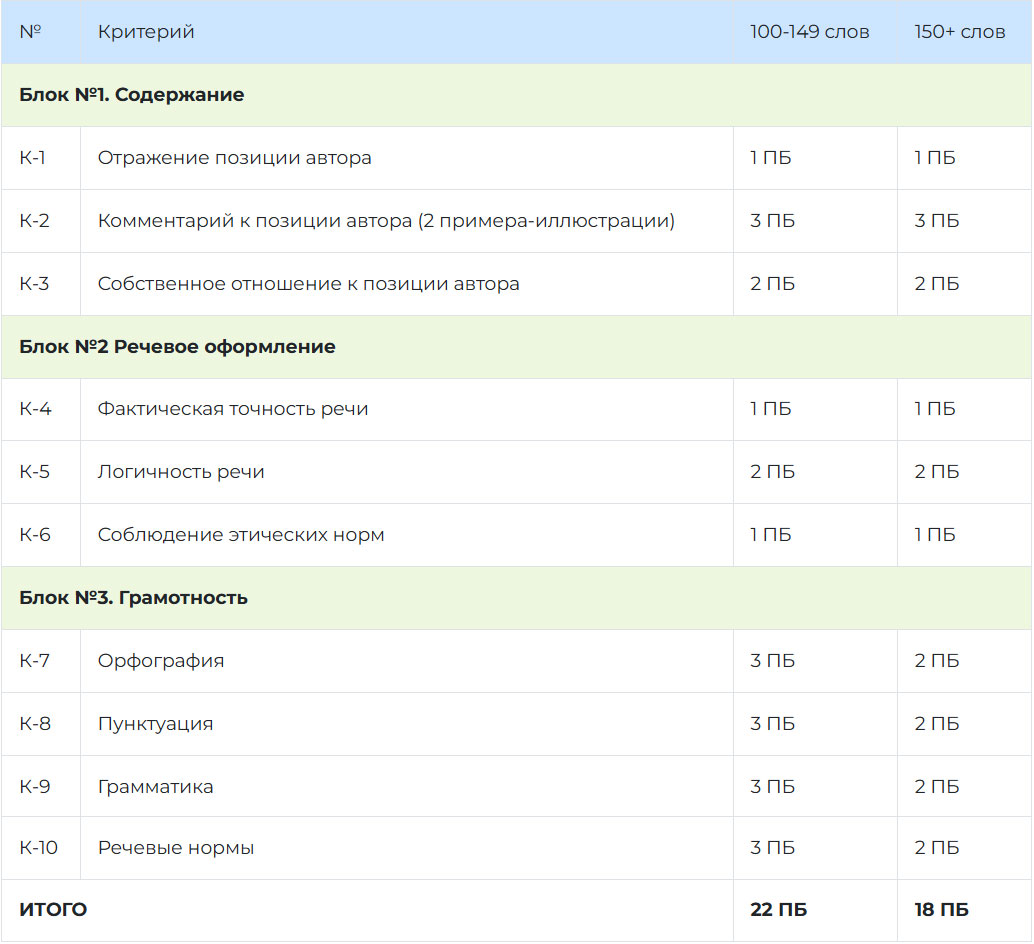Click the "Речевые нормы" criterion cell

pos(406,848)
